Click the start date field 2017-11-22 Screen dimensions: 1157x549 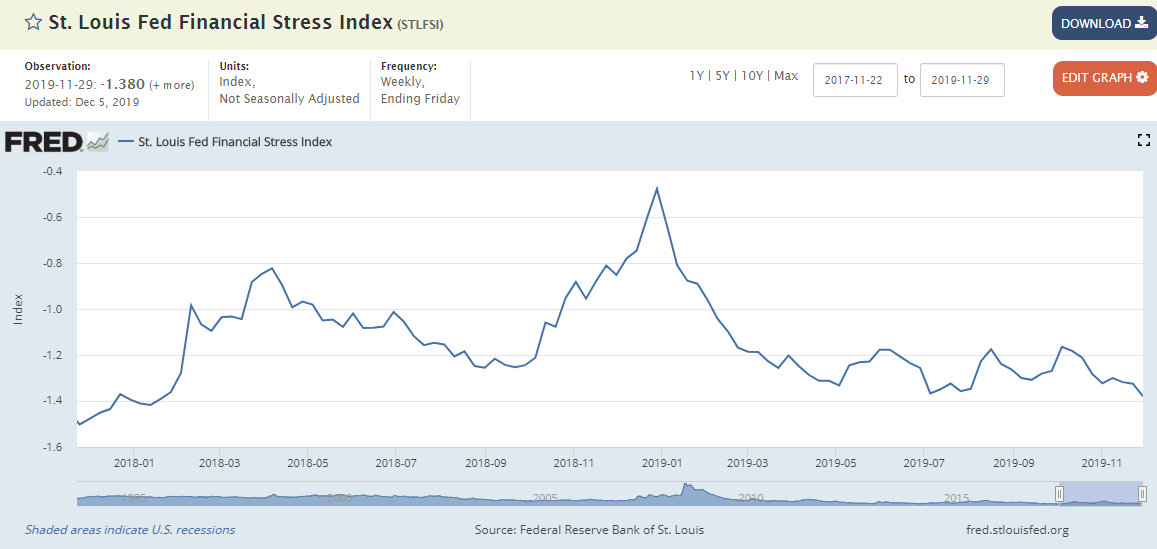point(855,80)
